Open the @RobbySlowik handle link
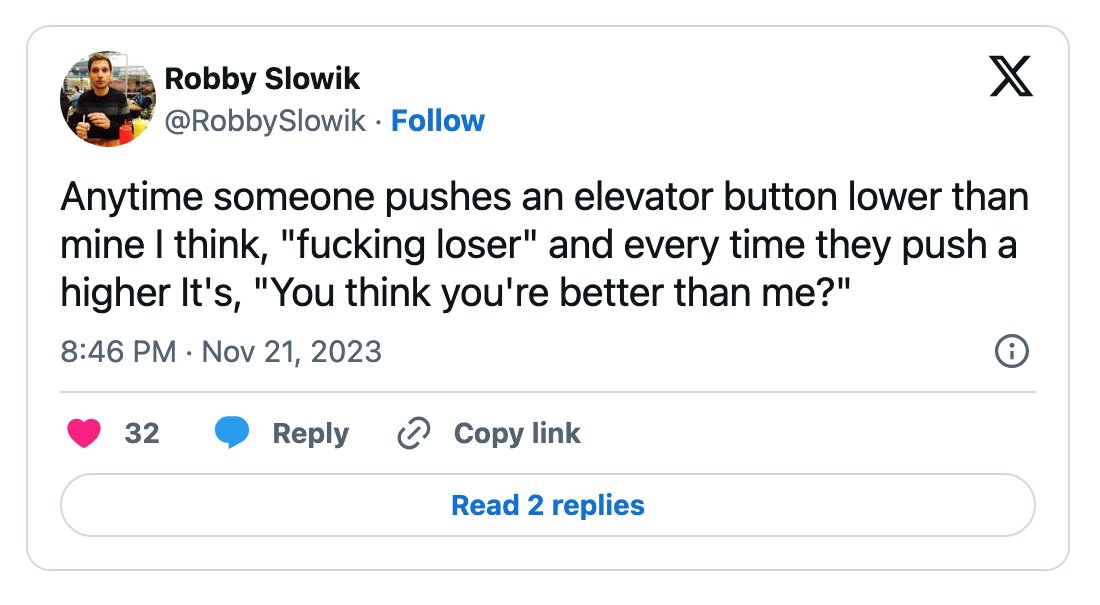The height and width of the screenshot is (605, 1100). (x=265, y=121)
